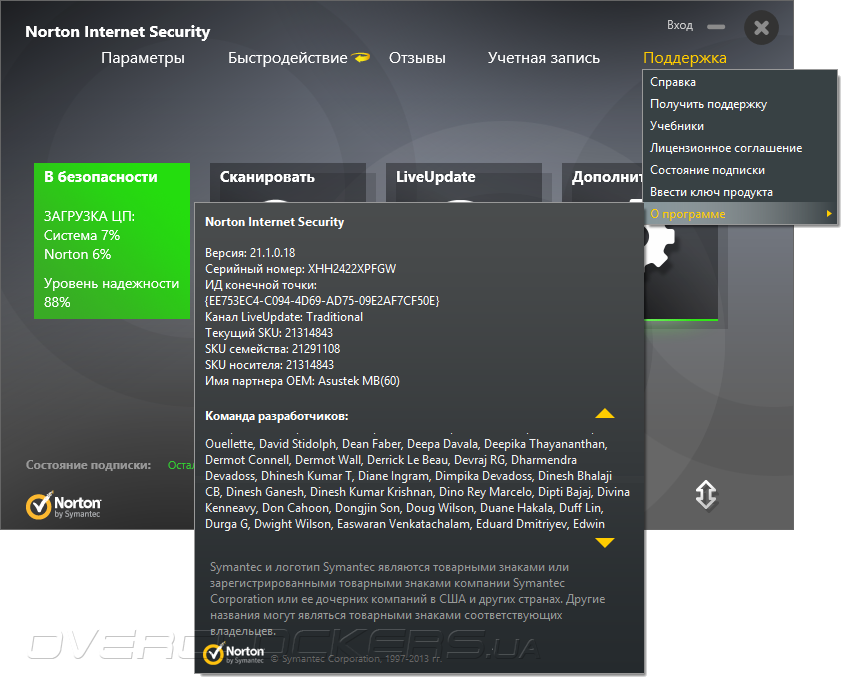Click the Состояние подписки label in main window
Screen dimensions: 841x677
(88, 465)
